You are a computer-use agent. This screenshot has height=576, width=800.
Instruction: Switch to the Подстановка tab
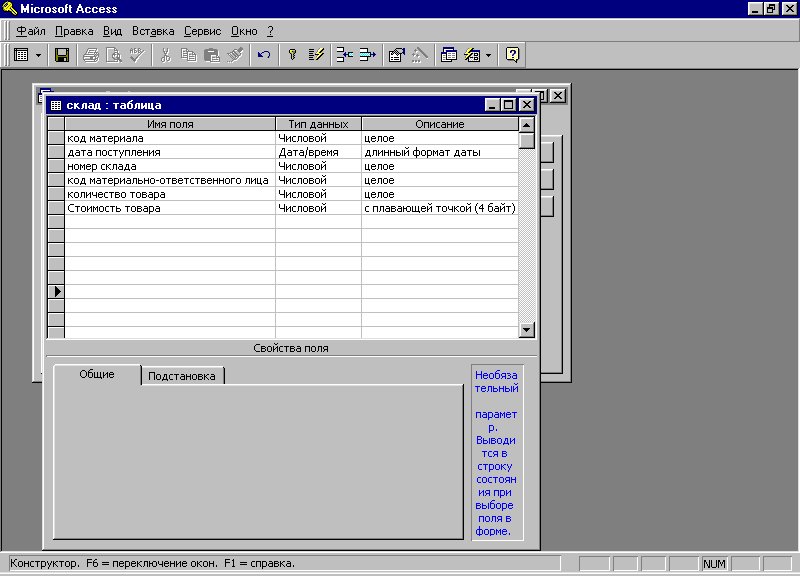(x=182, y=376)
